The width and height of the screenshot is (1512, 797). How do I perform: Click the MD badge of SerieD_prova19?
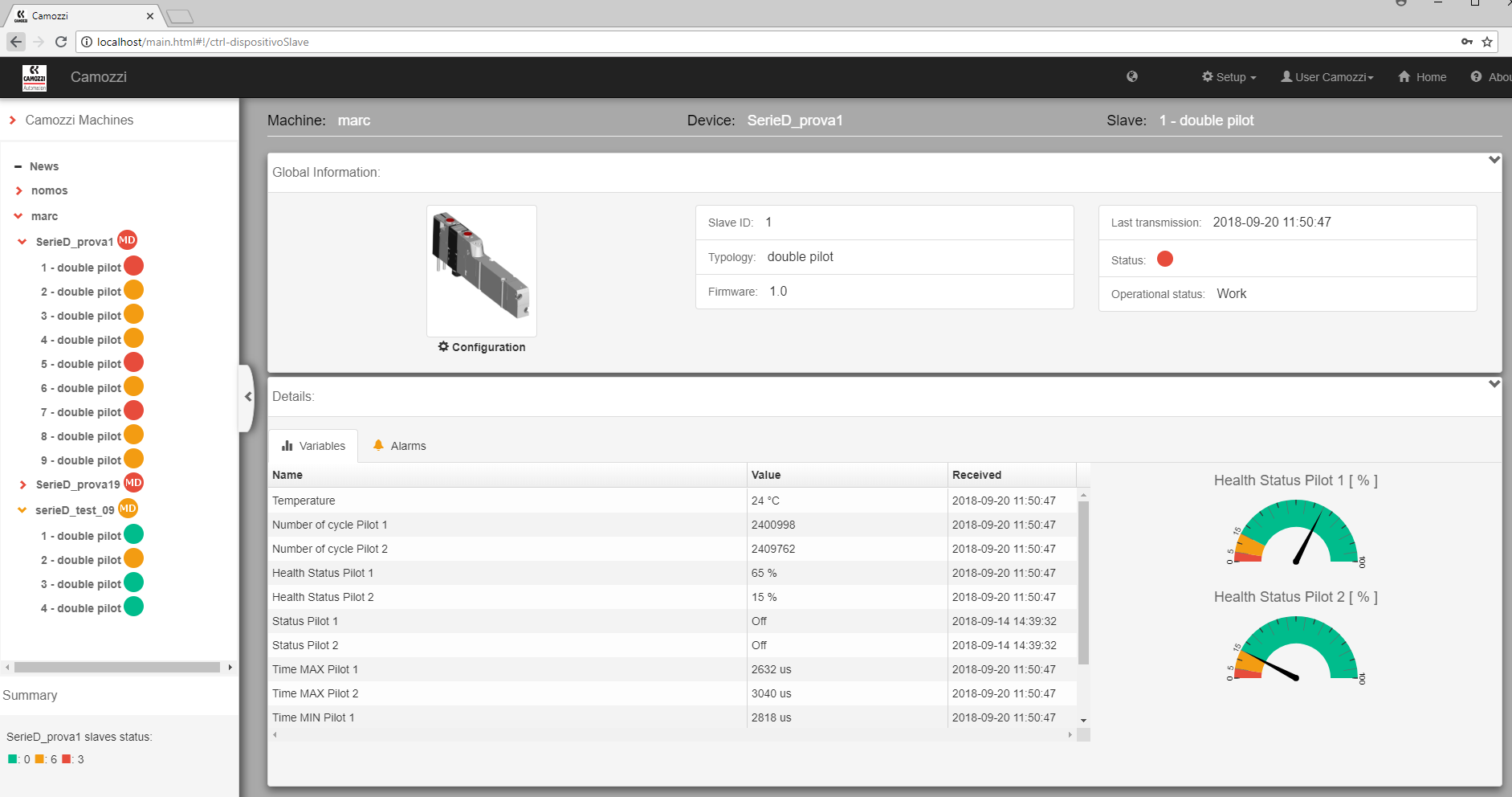pos(133,483)
